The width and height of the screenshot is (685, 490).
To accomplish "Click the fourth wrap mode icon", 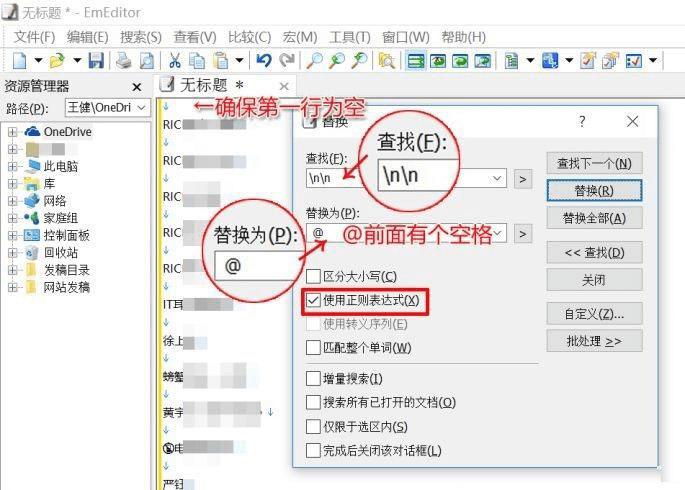I will click(x=483, y=60).
